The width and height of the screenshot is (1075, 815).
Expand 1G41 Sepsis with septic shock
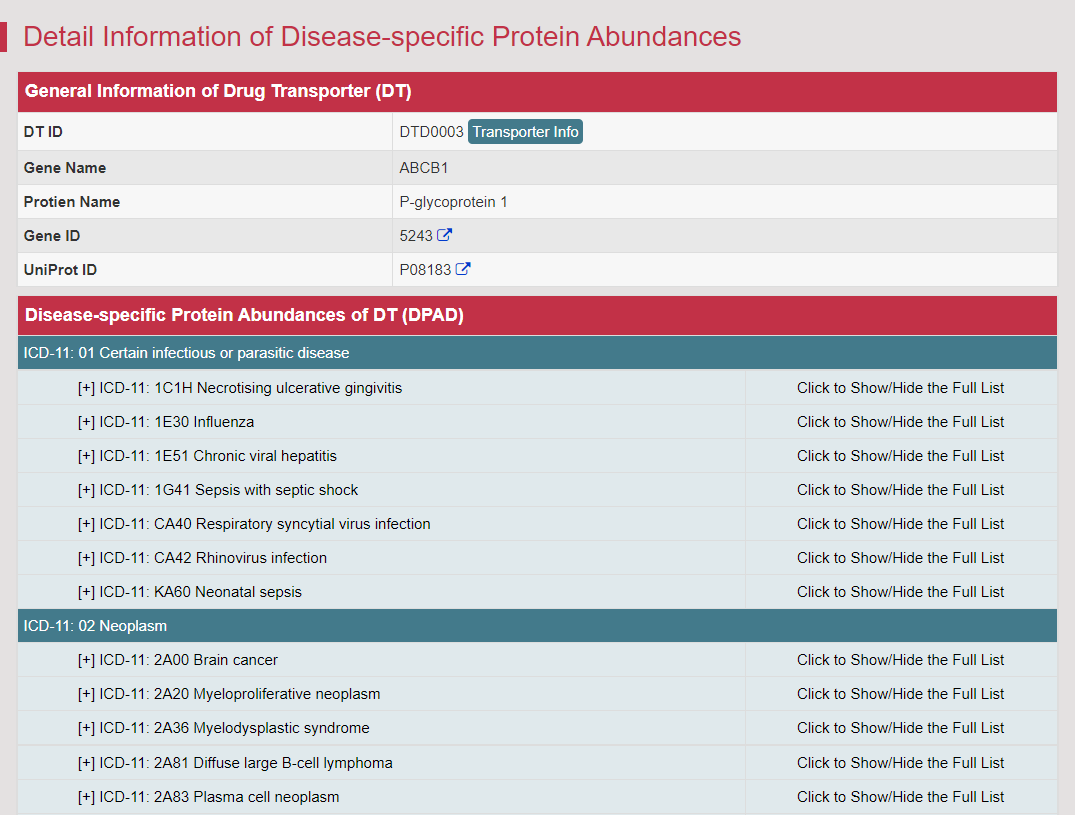218,490
